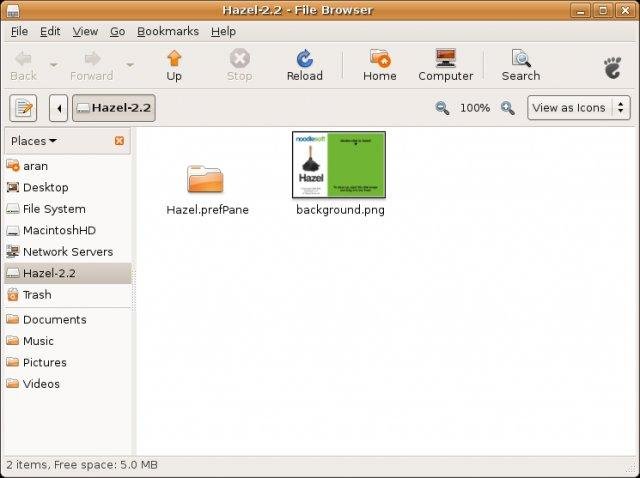This screenshot has height=478, width=640.
Task: Go up one folder level
Action: pyautogui.click(x=174, y=65)
